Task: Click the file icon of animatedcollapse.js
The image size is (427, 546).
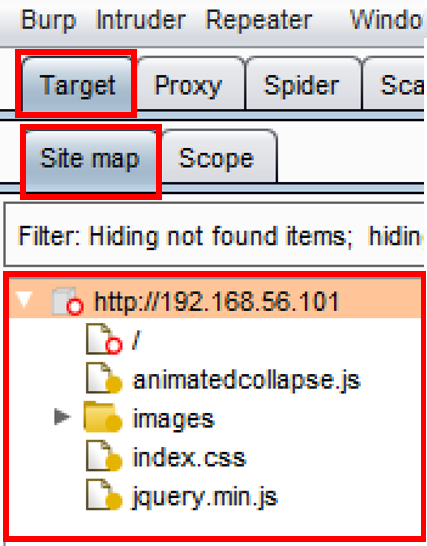Action: pos(104,378)
